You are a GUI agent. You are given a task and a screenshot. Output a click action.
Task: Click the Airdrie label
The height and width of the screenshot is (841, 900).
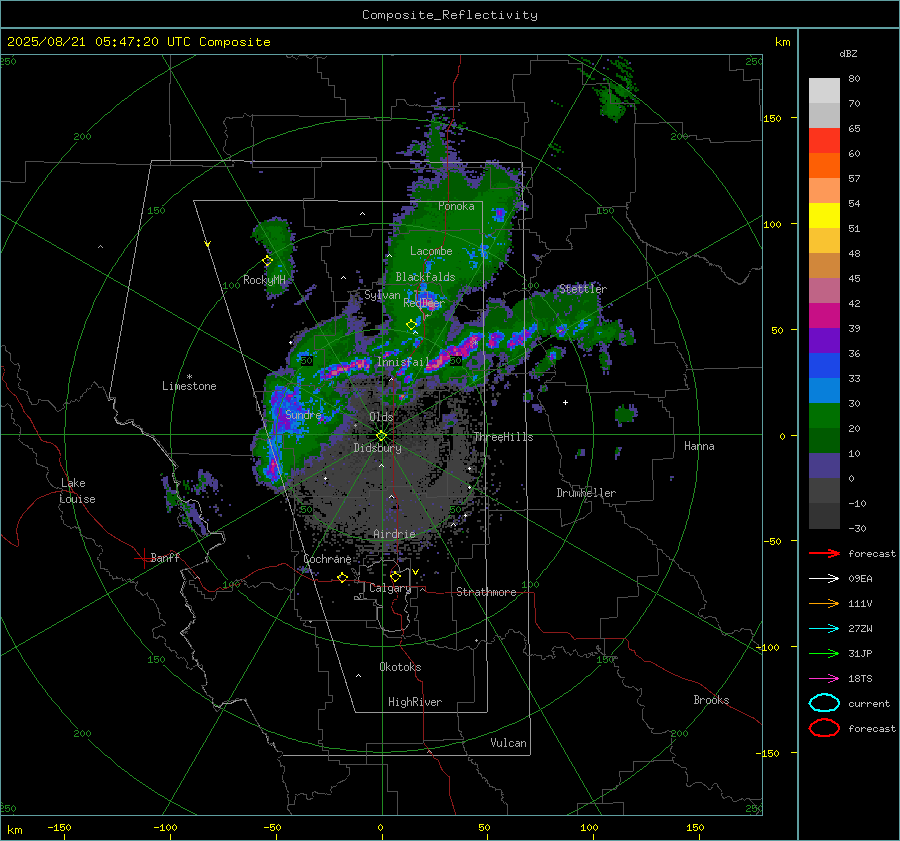pos(394,534)
